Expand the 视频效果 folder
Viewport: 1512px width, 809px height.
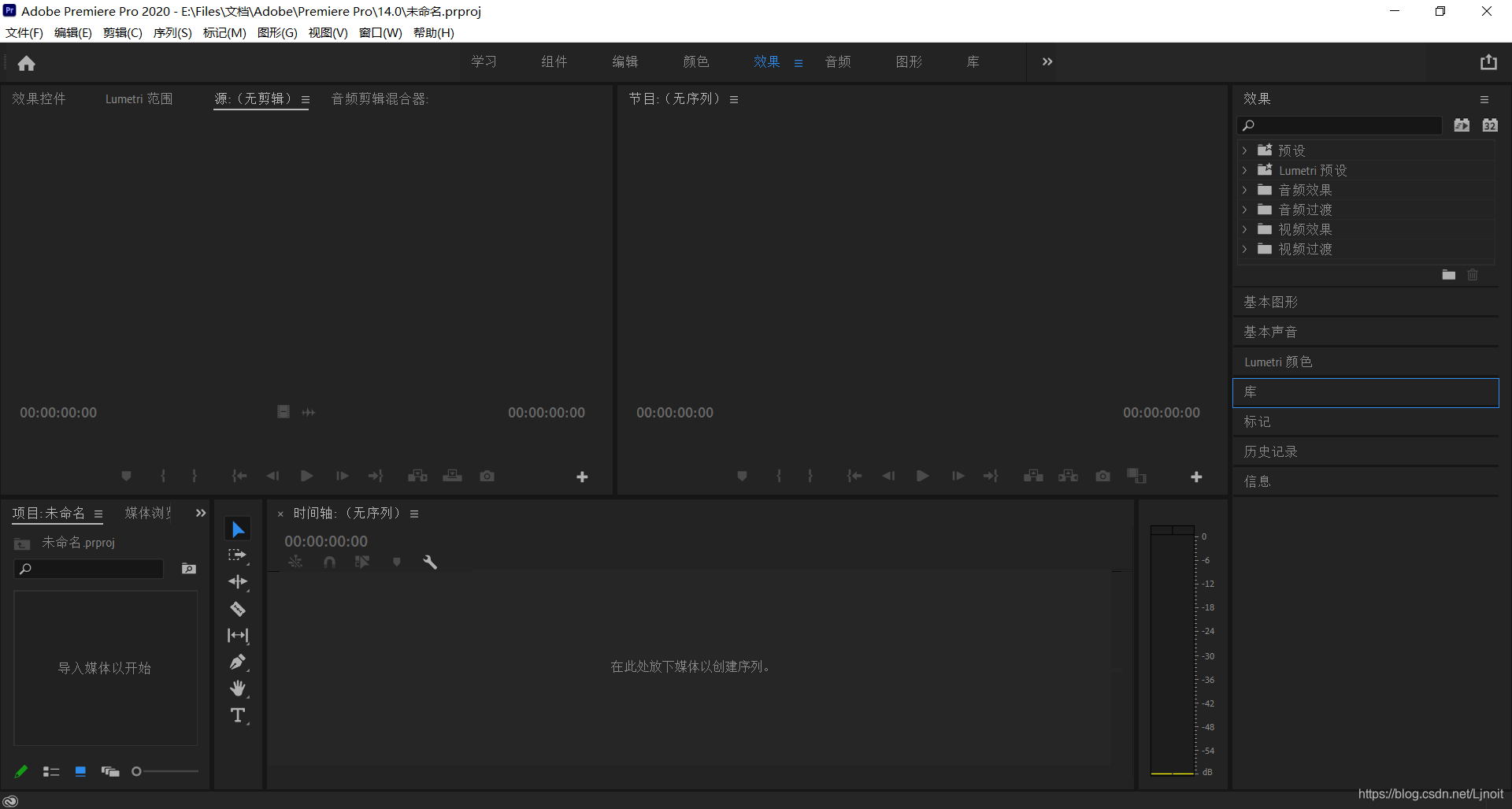click(1244, 229)
